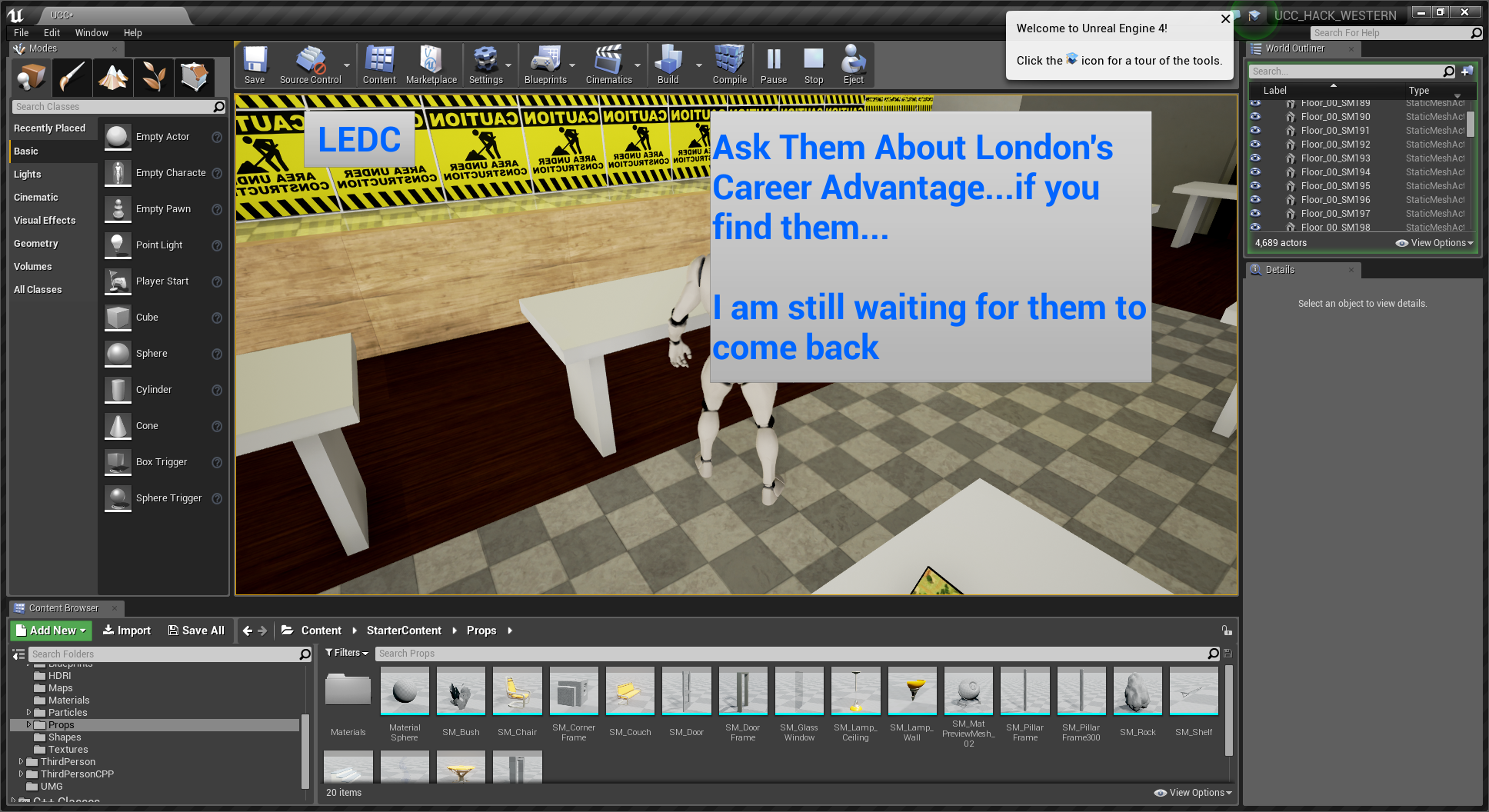
Task: Toggle the Content Browser lock icon
Action: coord(1227,631)
